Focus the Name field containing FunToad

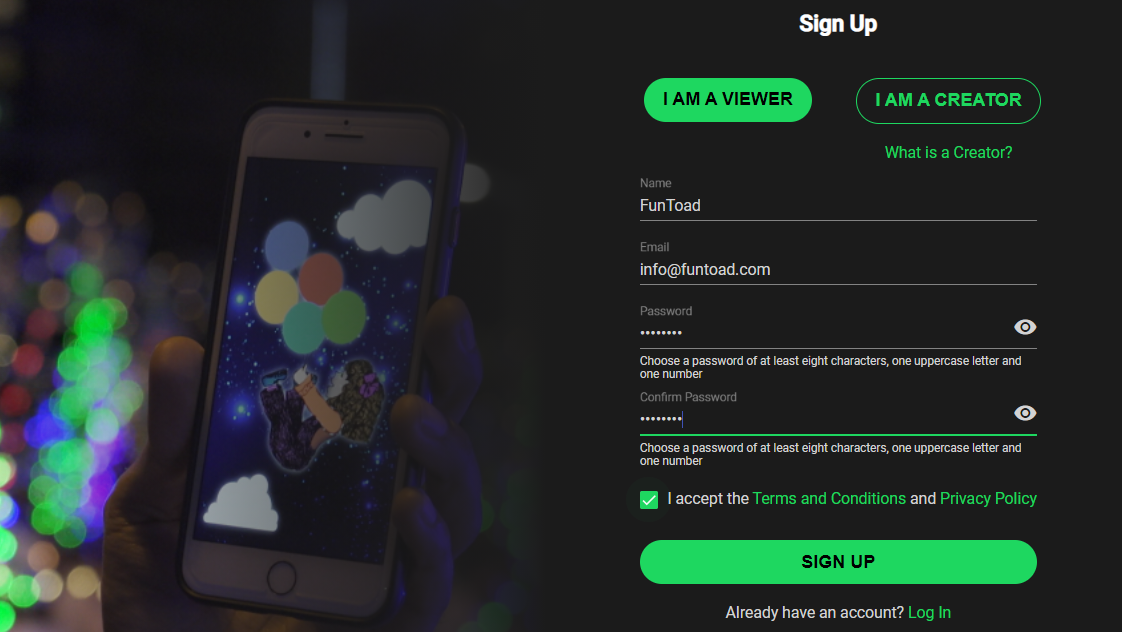point(838,205)
